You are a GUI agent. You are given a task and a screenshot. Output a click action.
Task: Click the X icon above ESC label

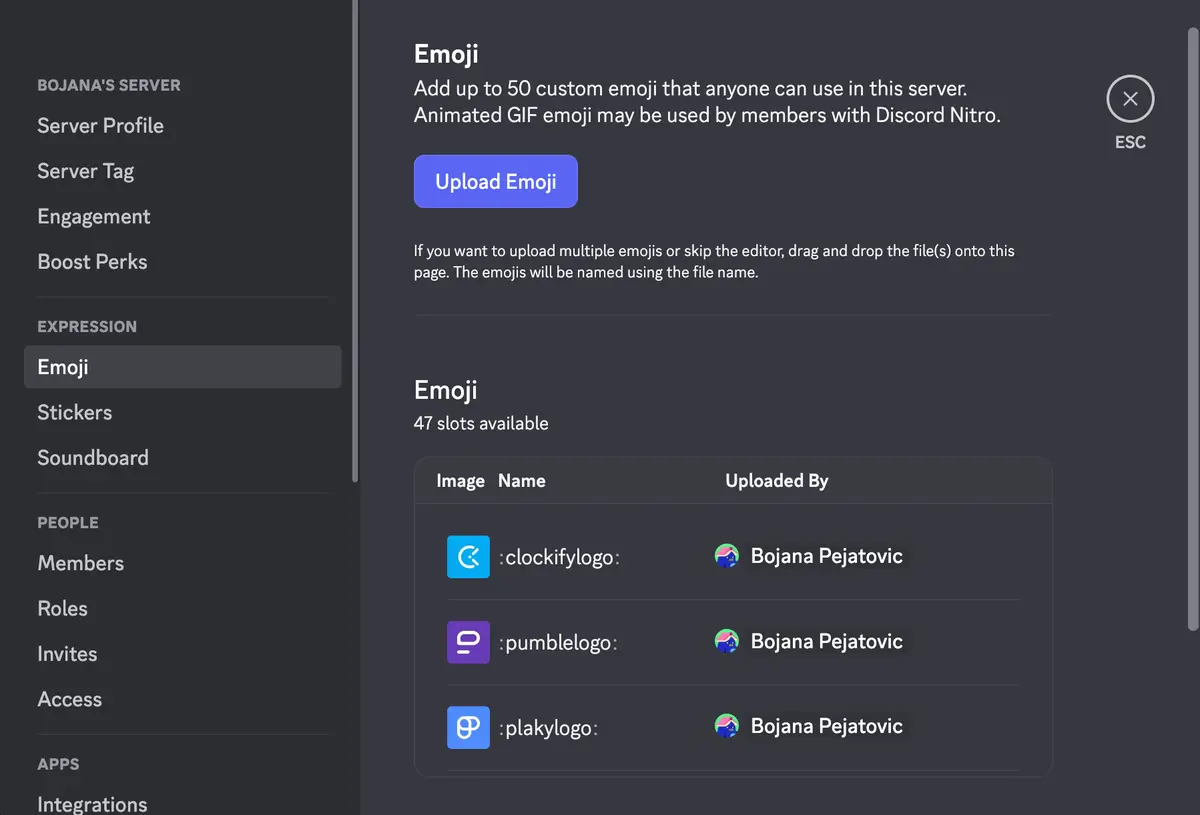pos(1130,98)
